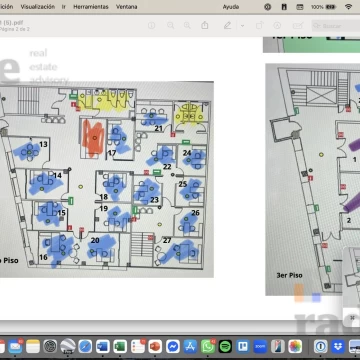Click the zoom out magnifier icon
Viewport: 360px width, 360px height.
click(x=171, y=25)
